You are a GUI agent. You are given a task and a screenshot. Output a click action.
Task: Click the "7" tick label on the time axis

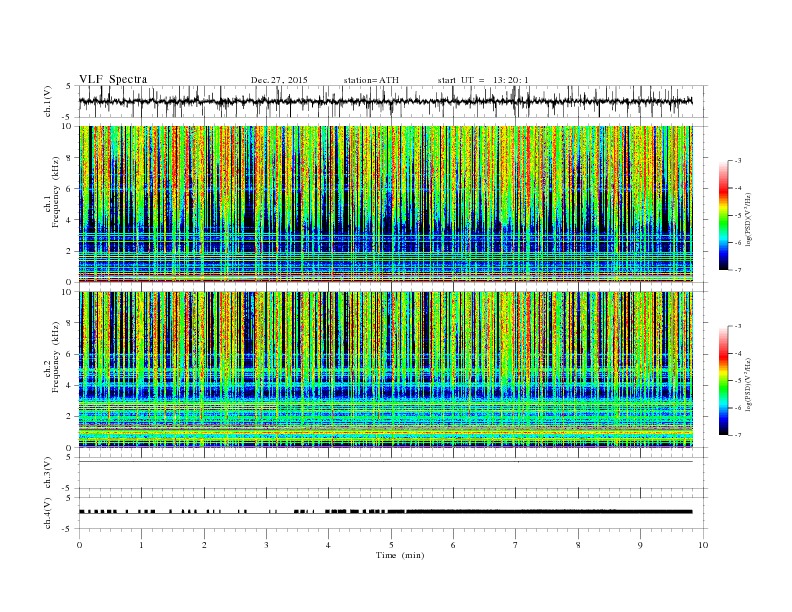[516, 545]
